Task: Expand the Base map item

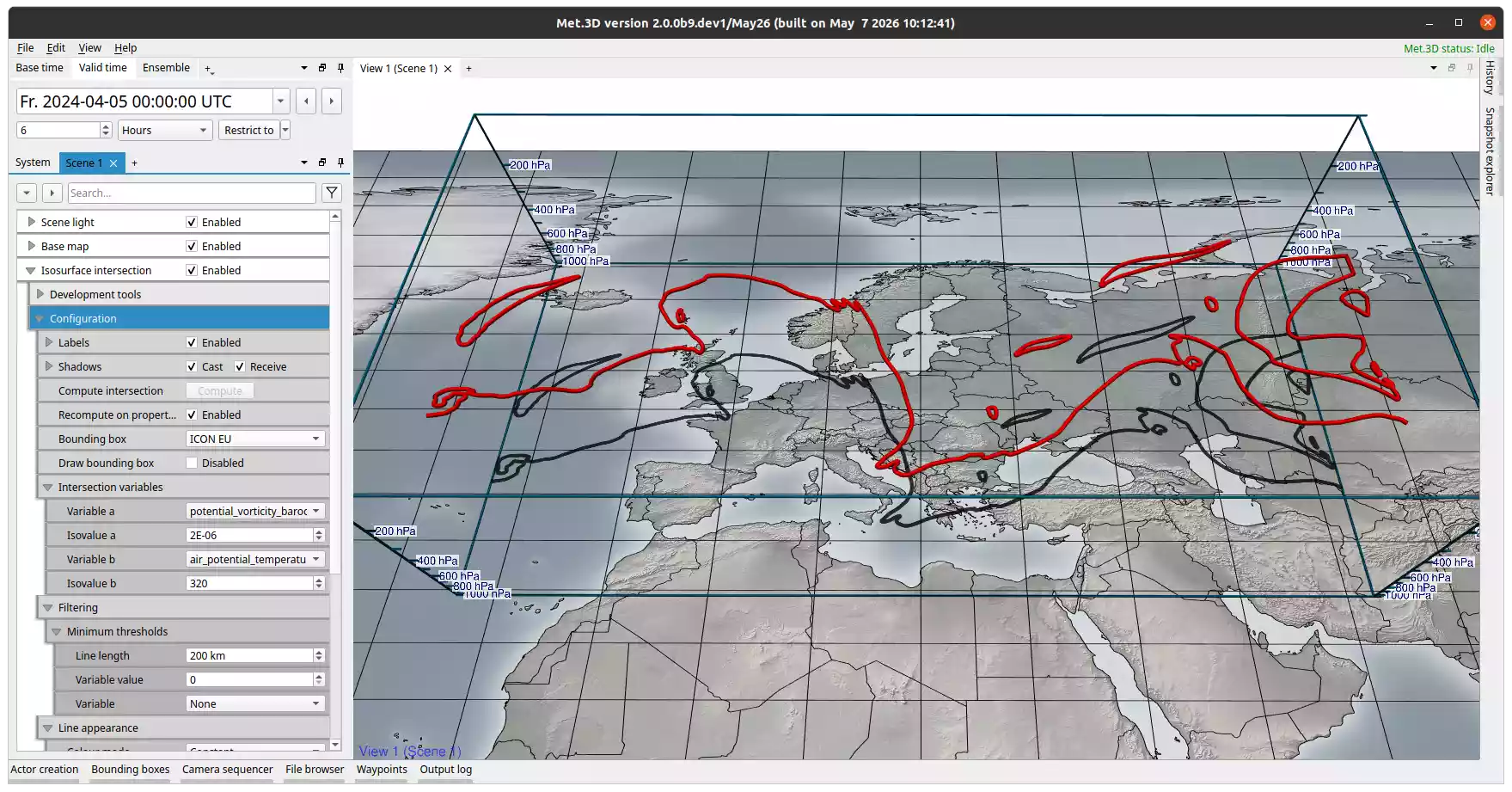Action: (x=31, y=246)
